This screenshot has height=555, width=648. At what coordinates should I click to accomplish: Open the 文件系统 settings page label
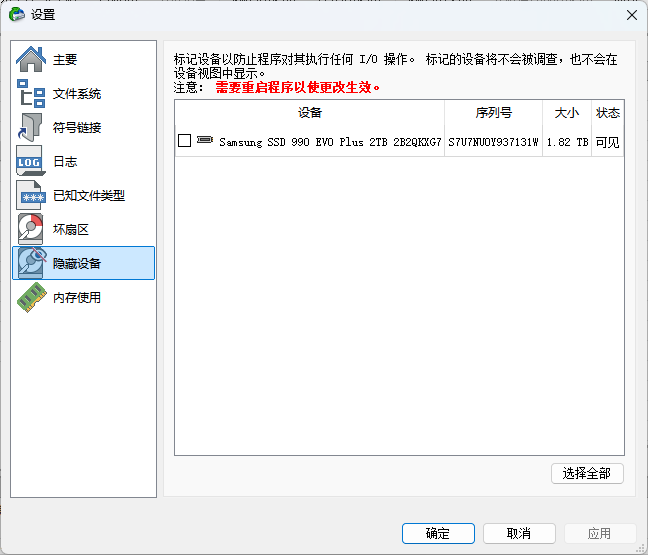77,94
